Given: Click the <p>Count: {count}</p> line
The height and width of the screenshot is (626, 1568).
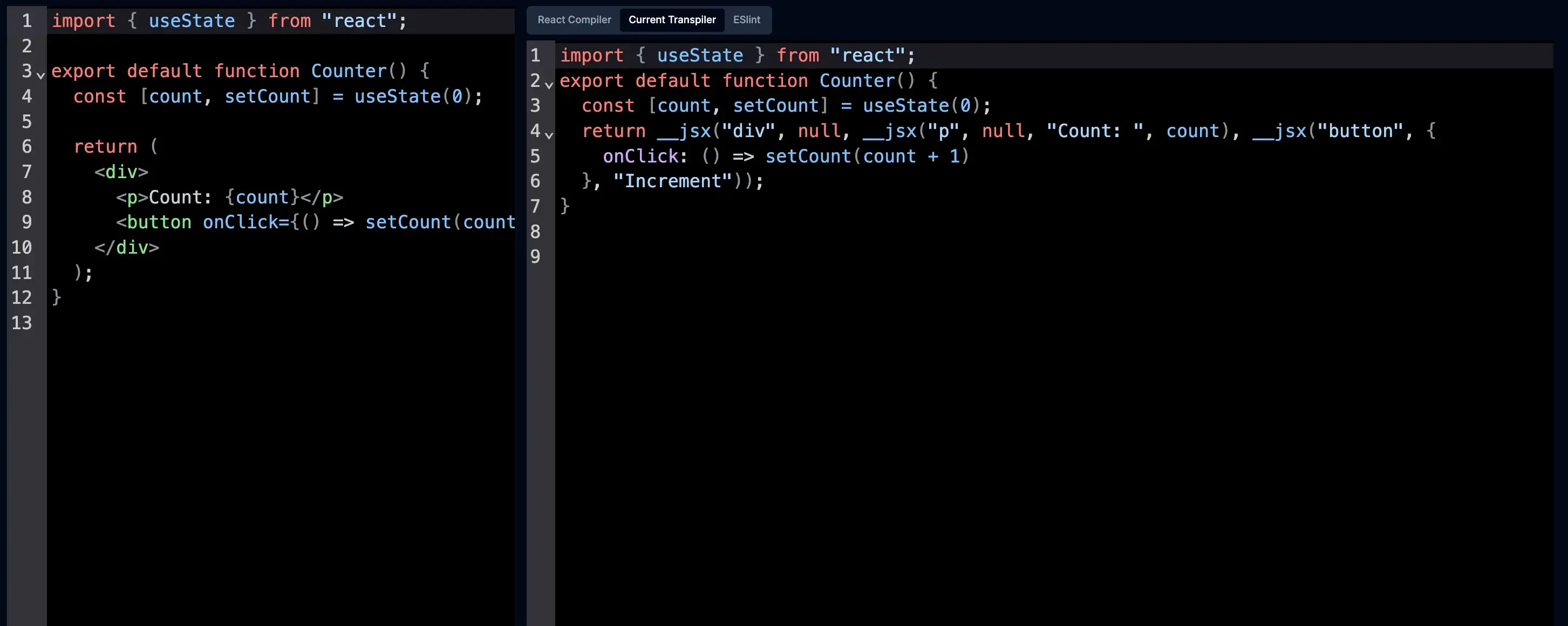Looking at the screenshot, I should click(229, 198).
